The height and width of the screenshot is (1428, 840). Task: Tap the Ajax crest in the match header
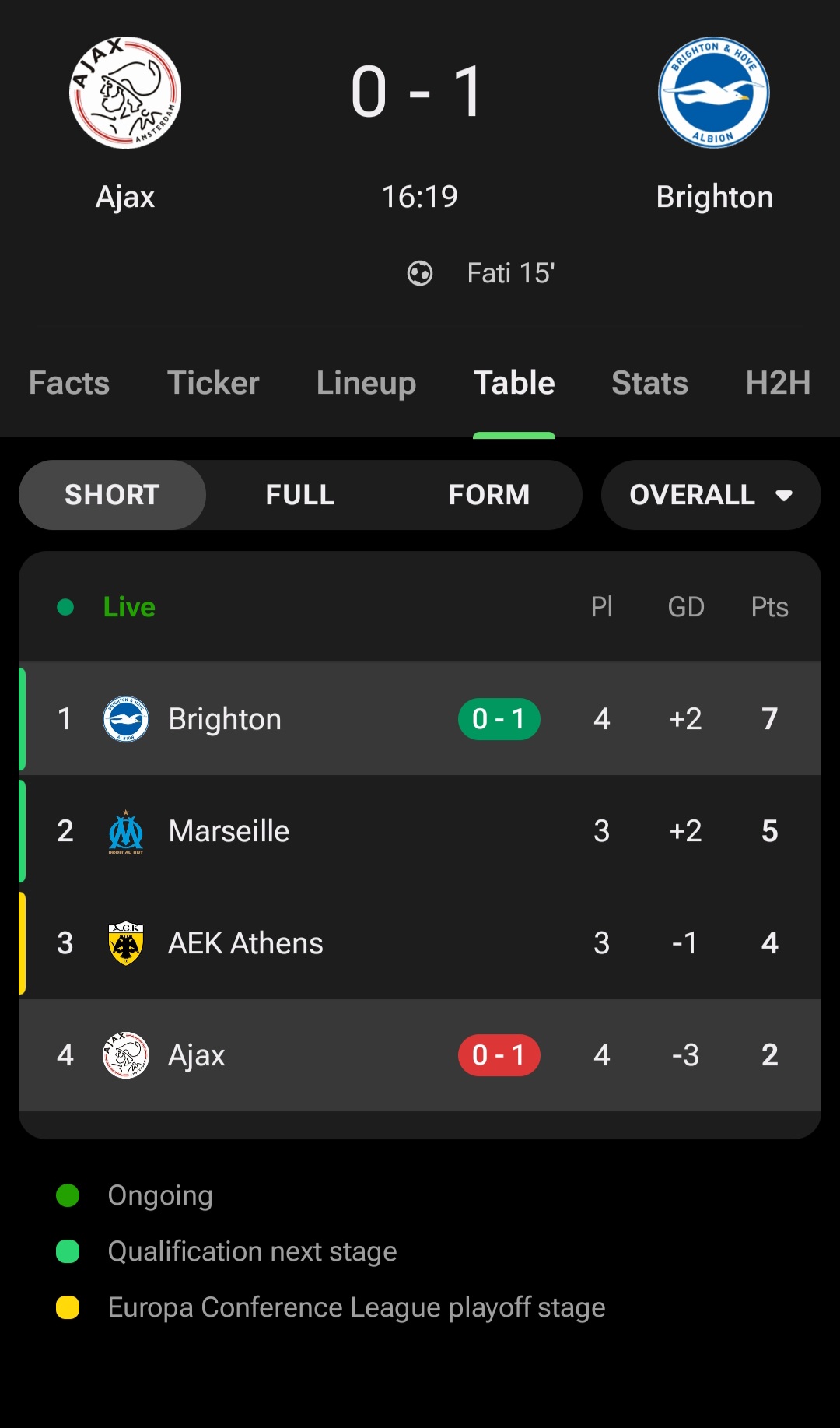tap(125, 93)
